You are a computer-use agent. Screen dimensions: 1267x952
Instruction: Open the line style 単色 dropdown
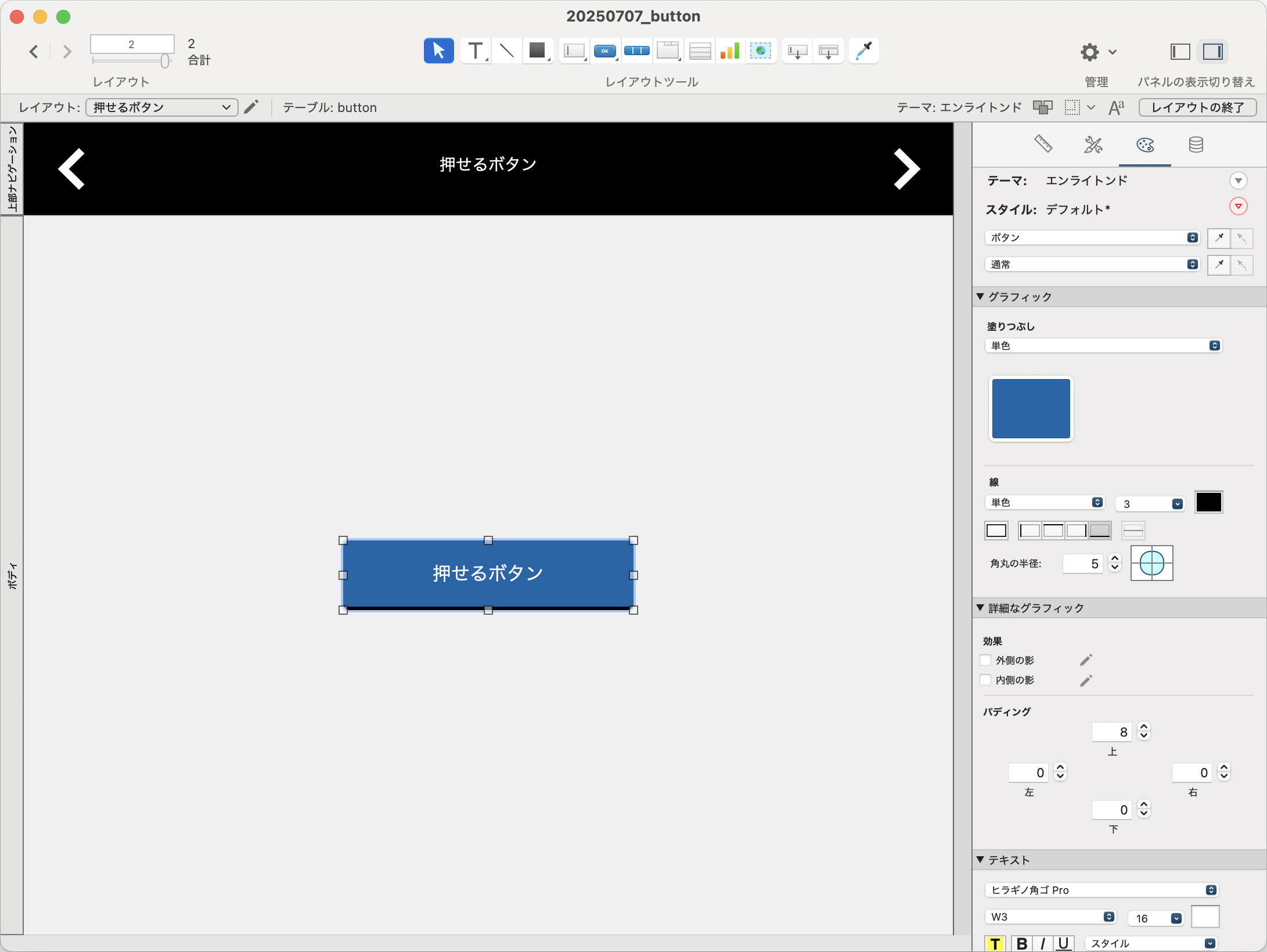click(1045, 503)
